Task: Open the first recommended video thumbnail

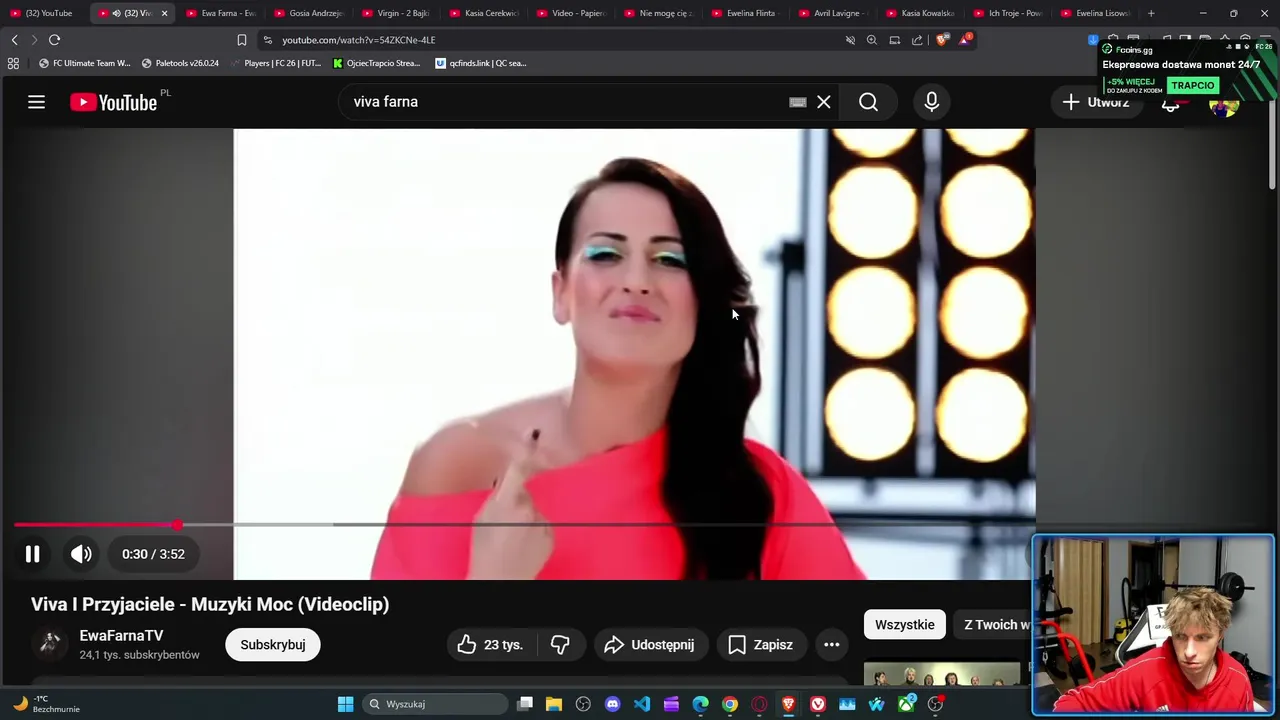Action: pyautogui.click(x=942, y=673)
